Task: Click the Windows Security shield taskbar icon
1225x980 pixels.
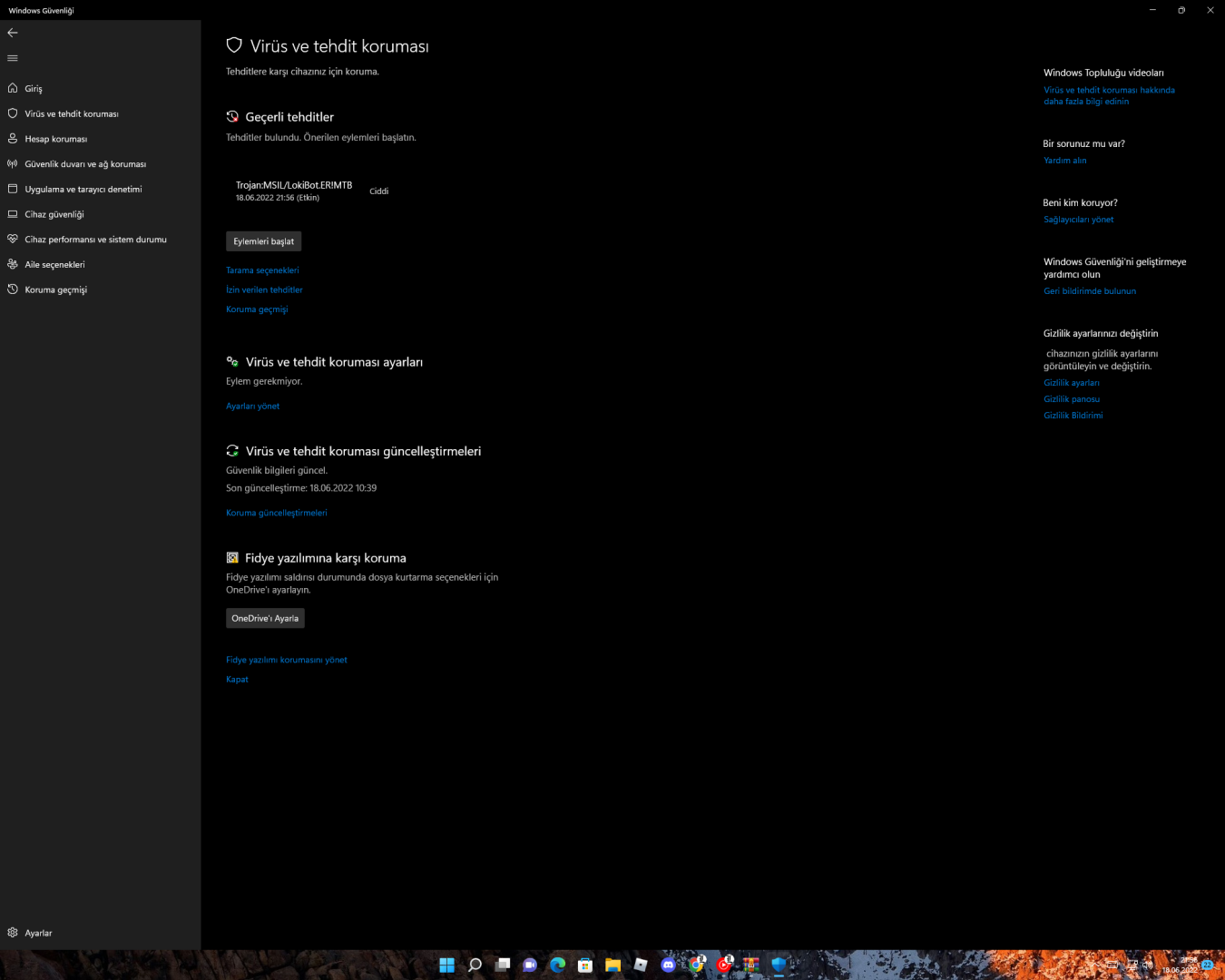Action: pos(779,965)
